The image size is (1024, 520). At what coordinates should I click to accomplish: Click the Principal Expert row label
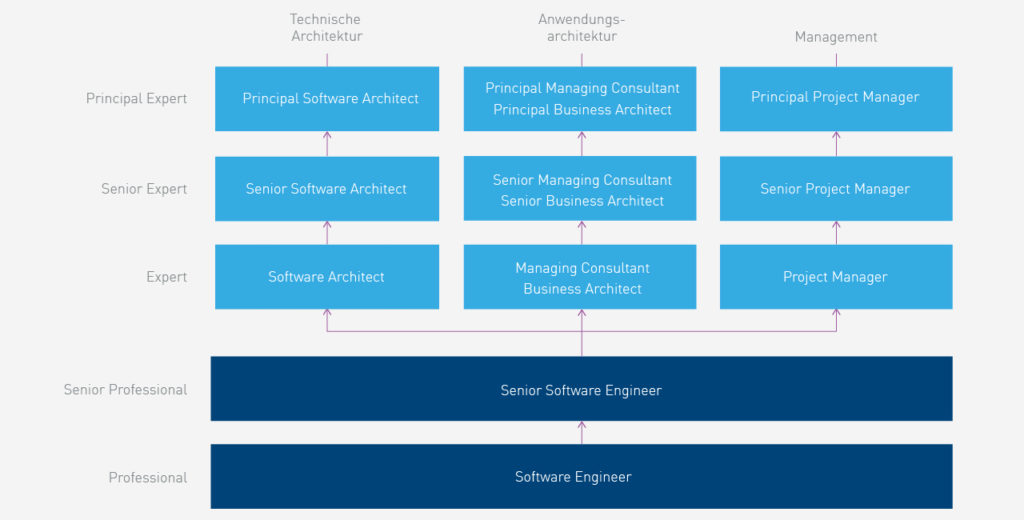[x=136, y=99]
